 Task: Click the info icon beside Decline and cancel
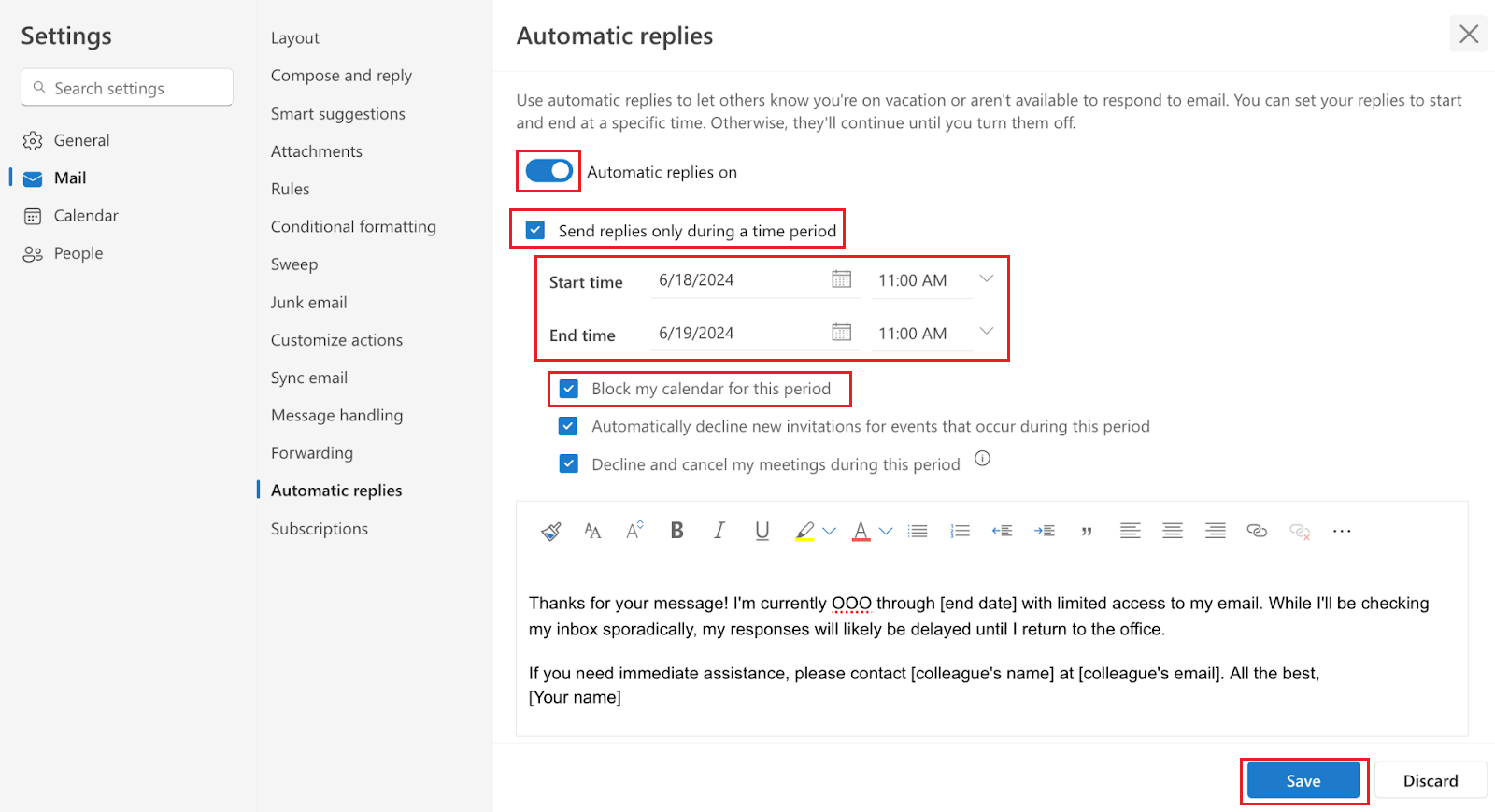[982, 459]
